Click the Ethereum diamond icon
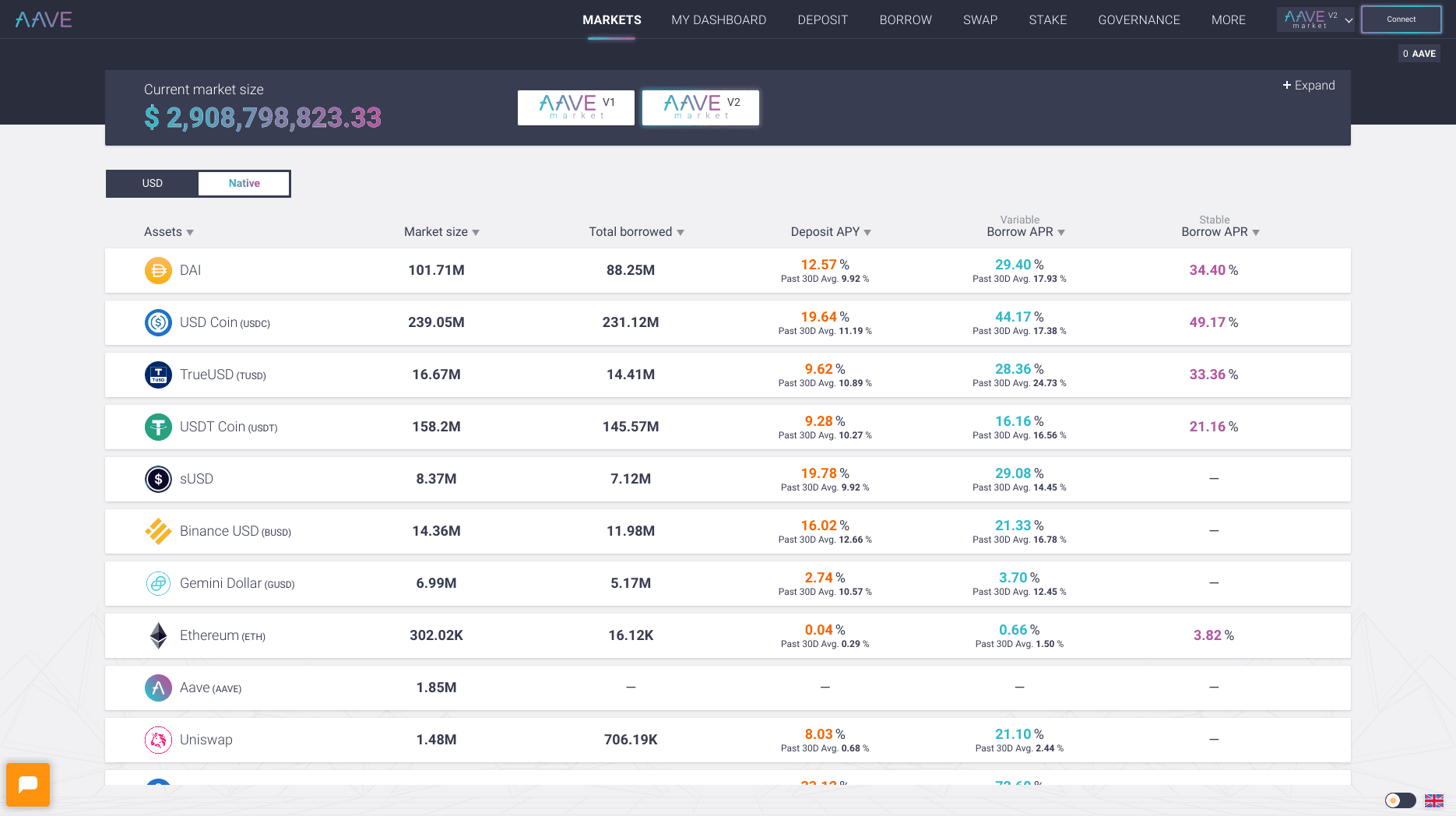Screen dimensions: 1456x816 click(x=158, y=635)
